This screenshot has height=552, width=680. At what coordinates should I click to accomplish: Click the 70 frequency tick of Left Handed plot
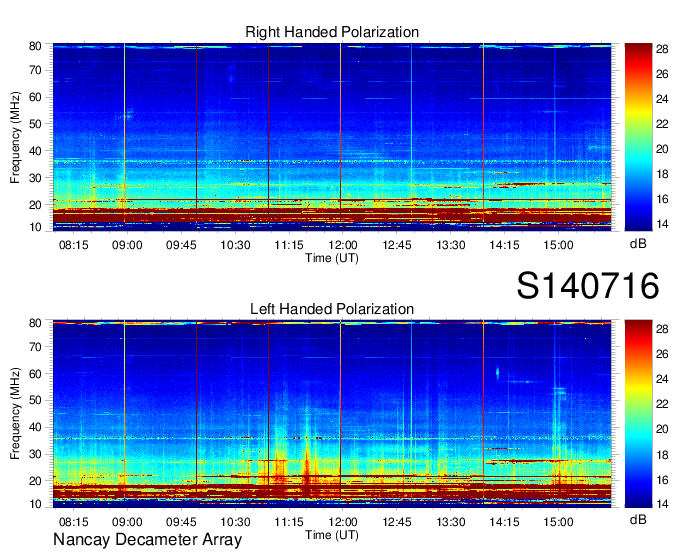[35, 347]
